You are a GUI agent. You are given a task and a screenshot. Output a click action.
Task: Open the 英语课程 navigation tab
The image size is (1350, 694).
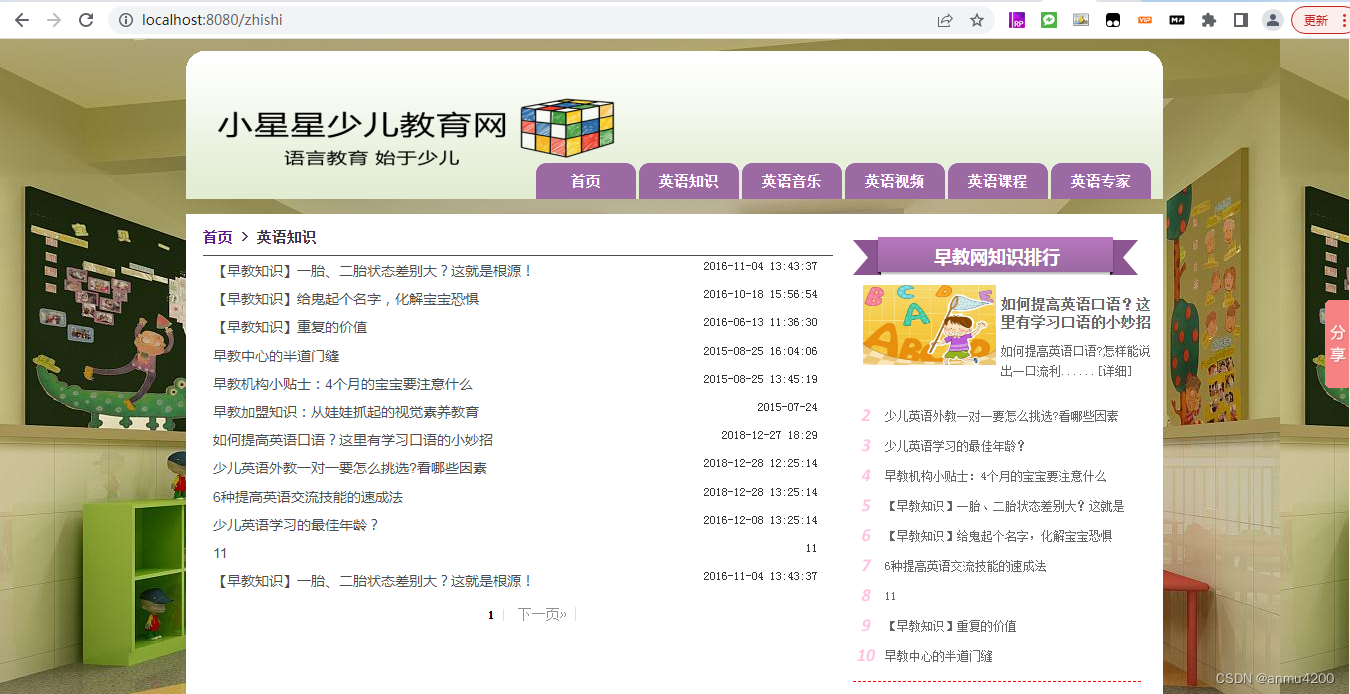click(997, 181)
